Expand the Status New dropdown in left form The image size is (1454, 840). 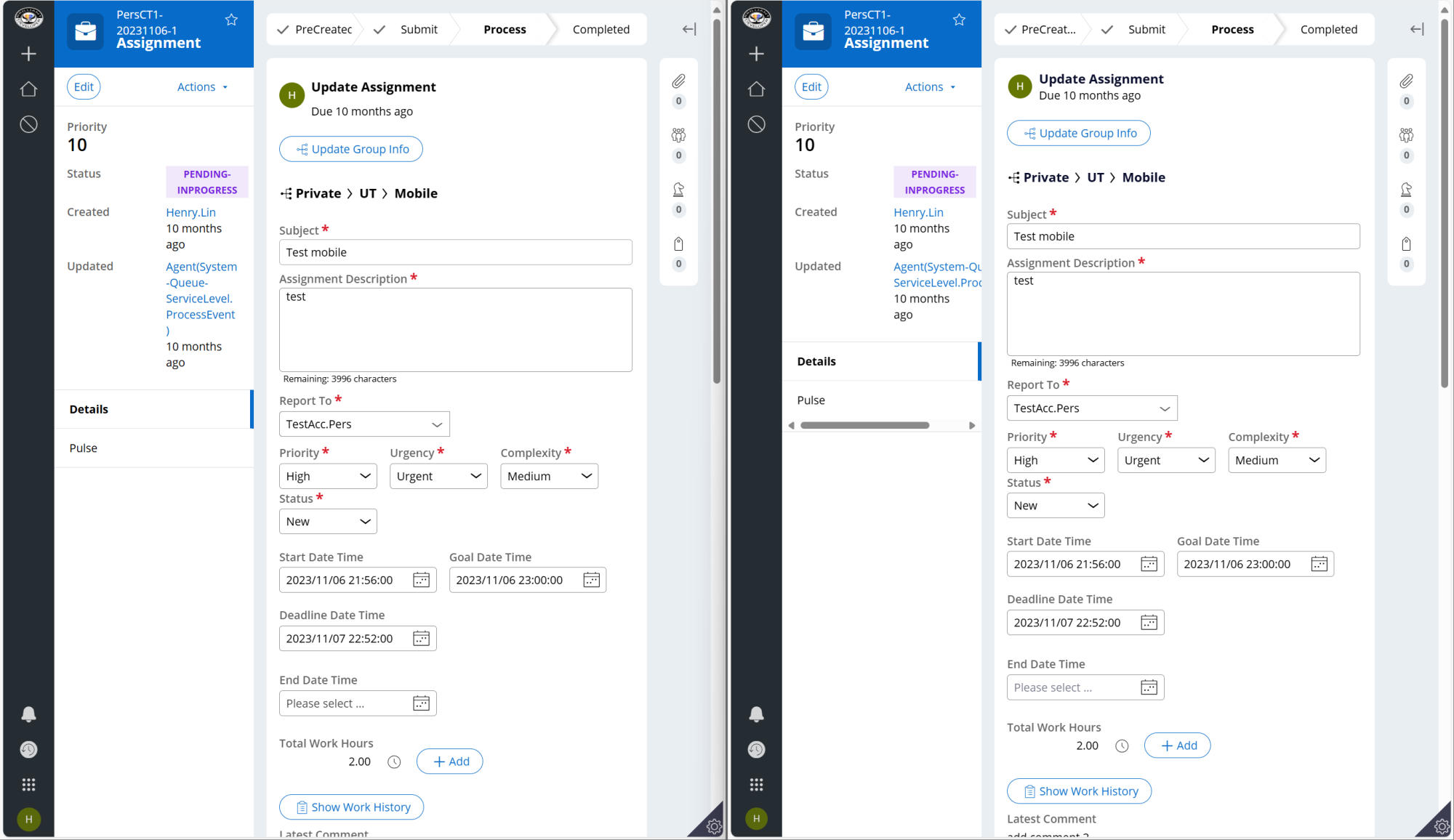coord(328,522)
